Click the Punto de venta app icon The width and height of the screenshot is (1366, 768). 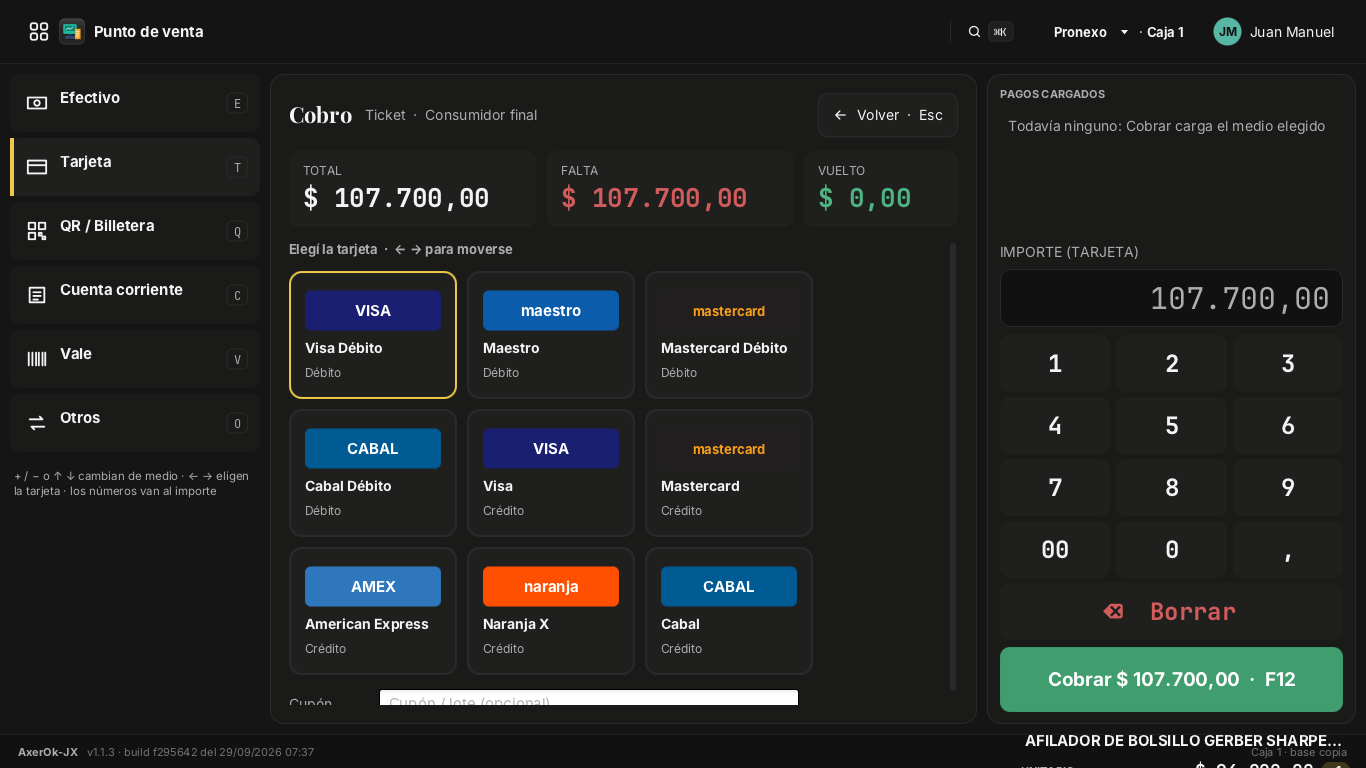[72, 32]
